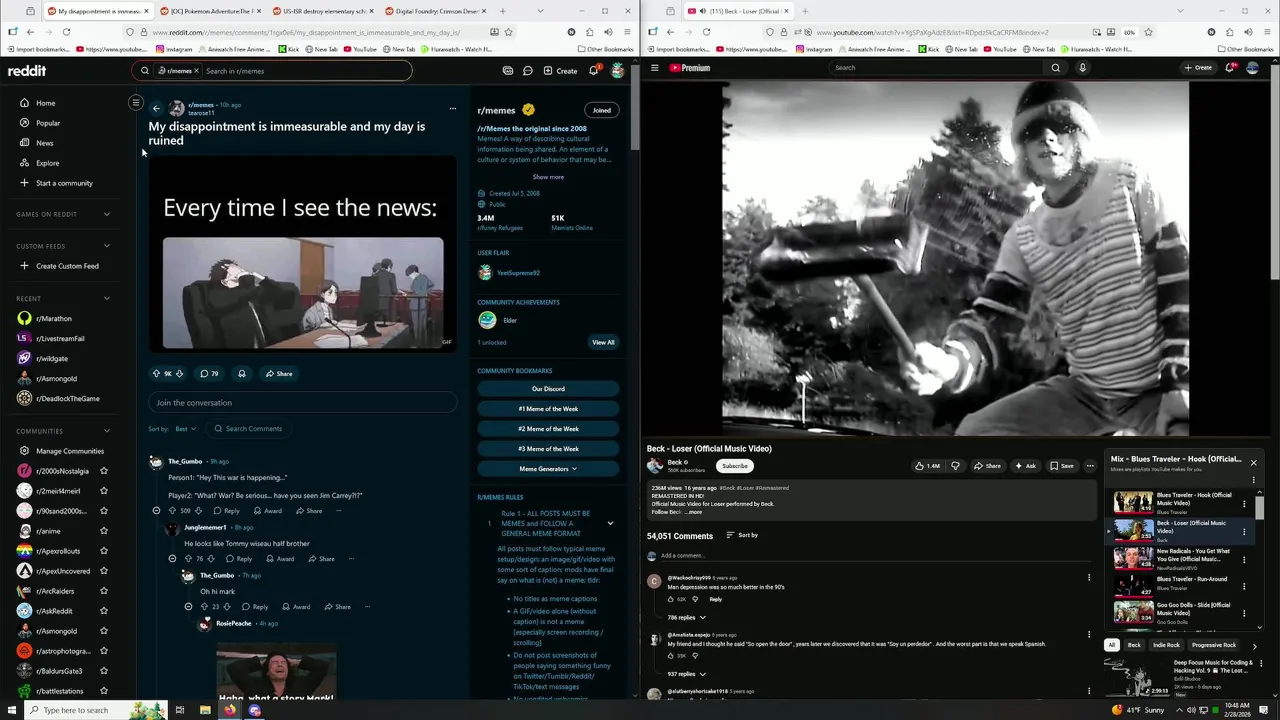Image resolution: width=1280 pixels, height=720 pixels.
Task: Click YouTube search magnifier button
Action: click(x=1055, y=68)
